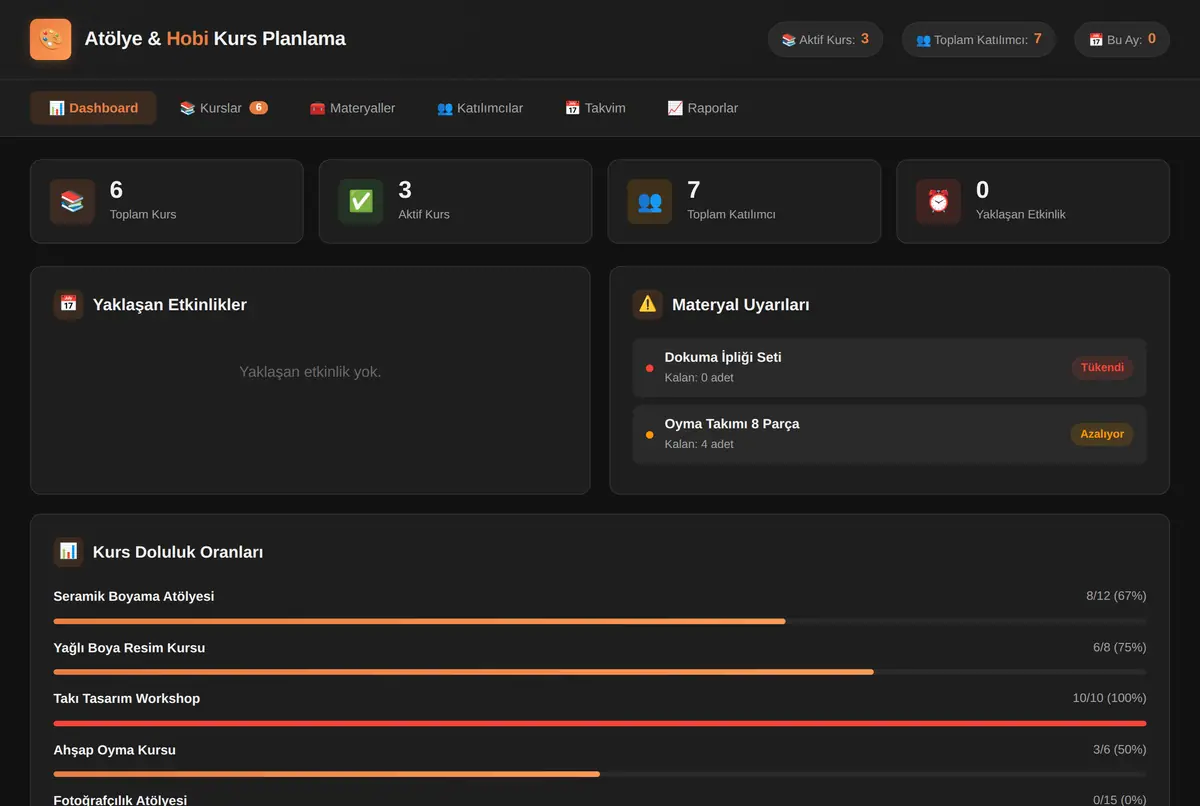Image resolution: width=1200 pixels, height=806 pixels.
Task: Click the 8/12 (67%) occupancy value
Action: (x=1116, y=596)
